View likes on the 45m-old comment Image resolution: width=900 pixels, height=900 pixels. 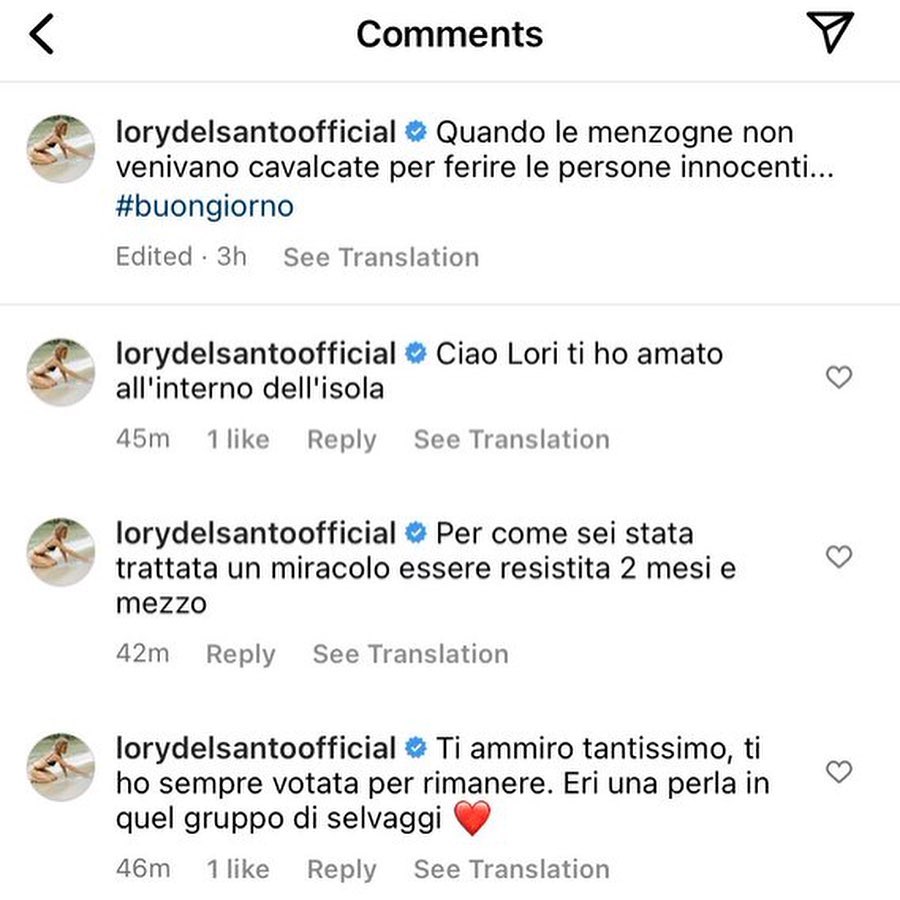pyautogui.click(x=238, y=440)
